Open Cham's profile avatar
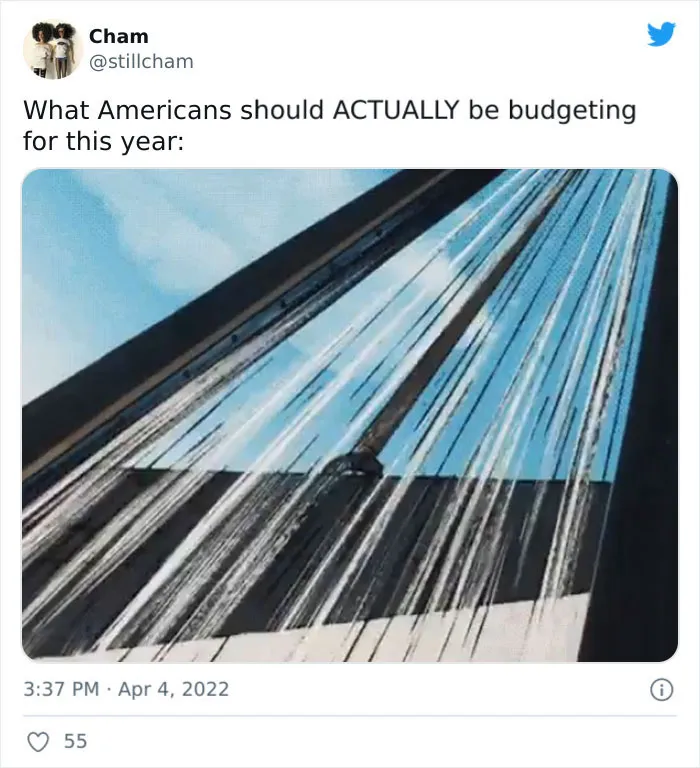 tap(53, 49)
